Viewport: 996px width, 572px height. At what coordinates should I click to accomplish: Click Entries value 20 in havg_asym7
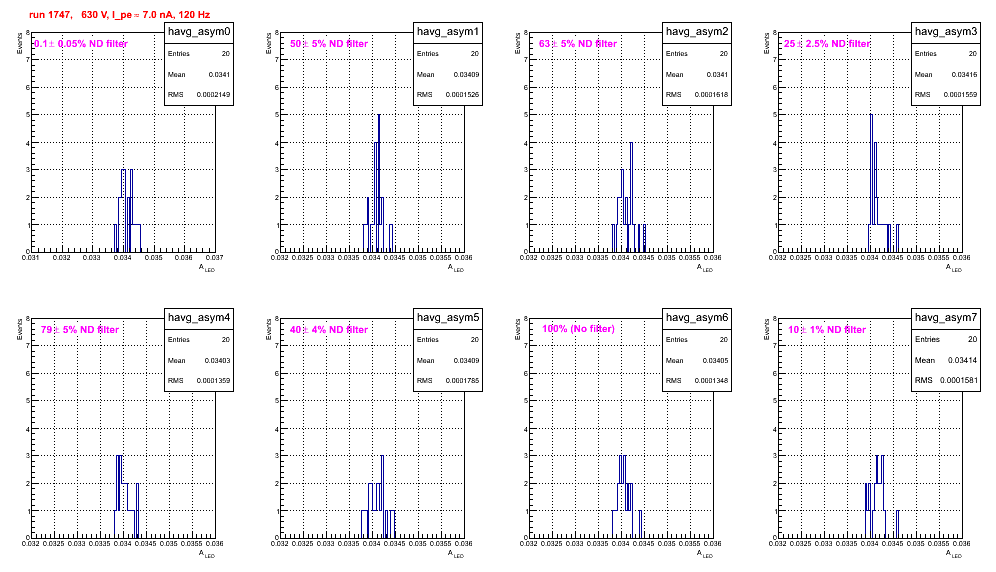[x=972, y=339]
